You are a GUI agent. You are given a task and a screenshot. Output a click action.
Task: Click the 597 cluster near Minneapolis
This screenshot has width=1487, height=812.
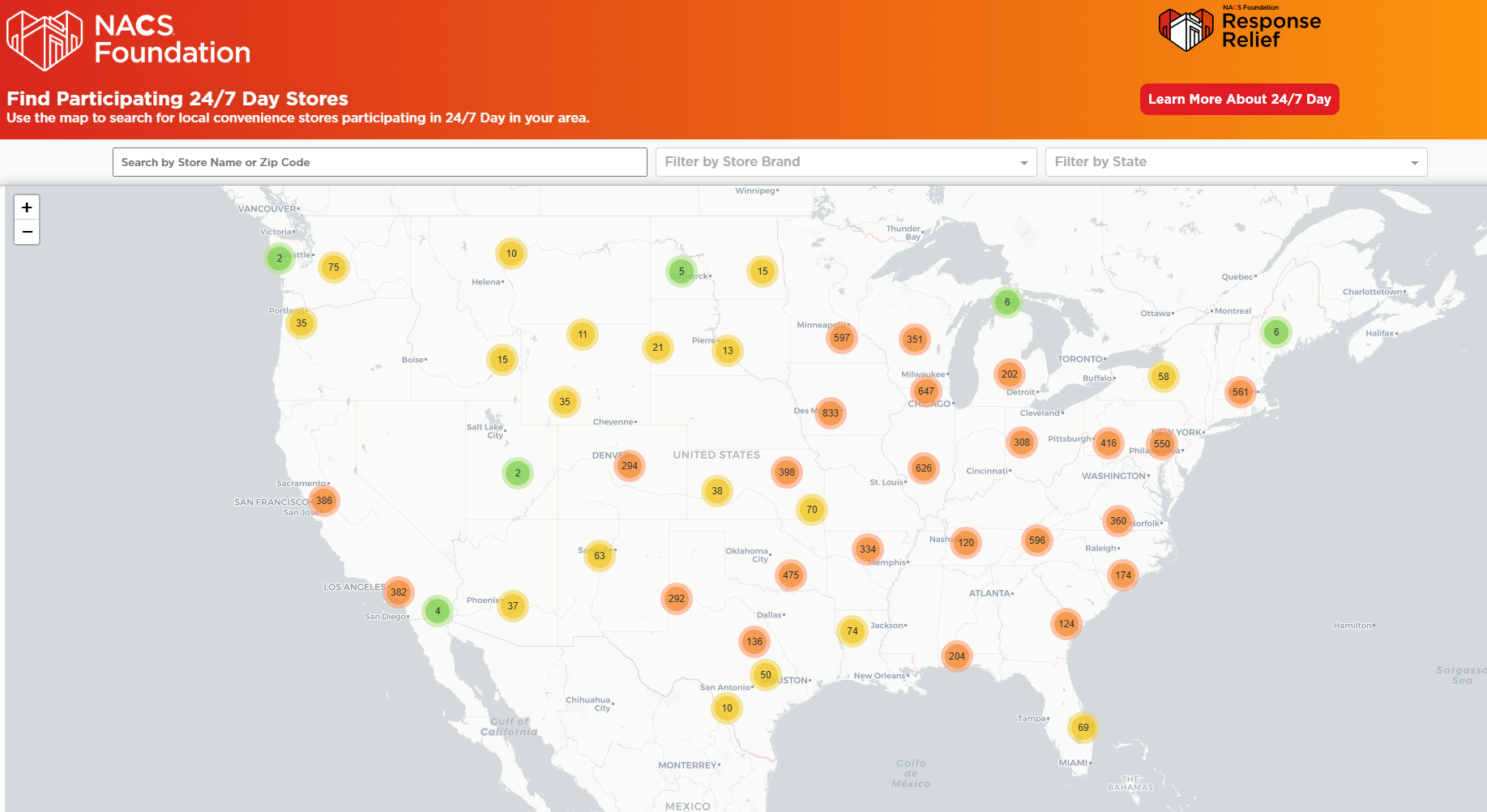tap(842, 338)
